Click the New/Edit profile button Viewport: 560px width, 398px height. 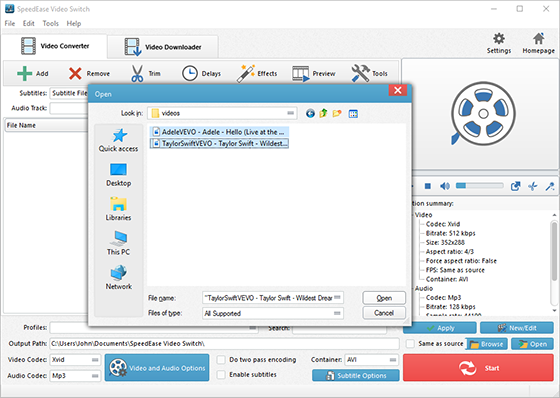[516, 328]
